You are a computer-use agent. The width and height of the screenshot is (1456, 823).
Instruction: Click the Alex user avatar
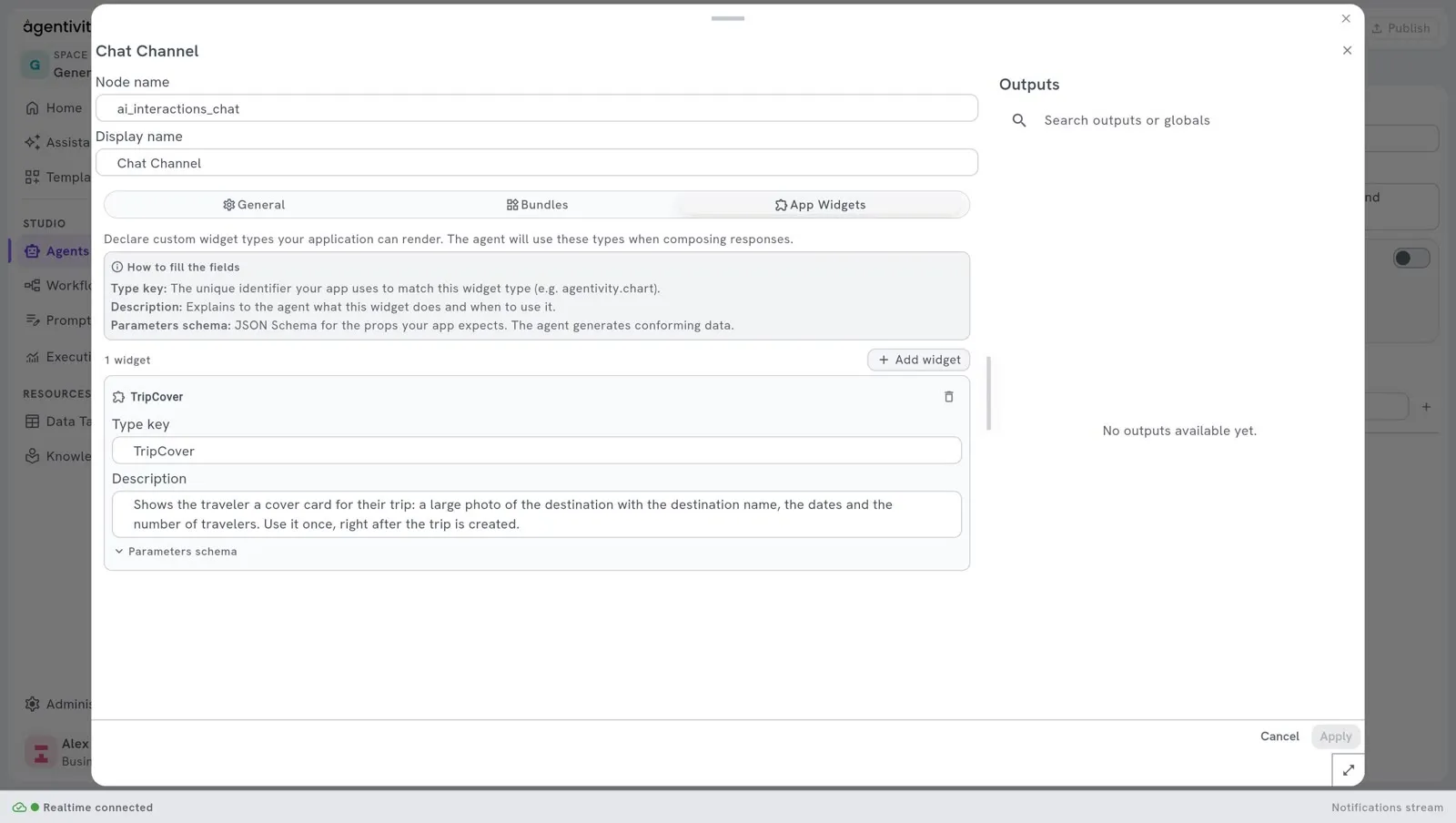[x=41, y=752]
